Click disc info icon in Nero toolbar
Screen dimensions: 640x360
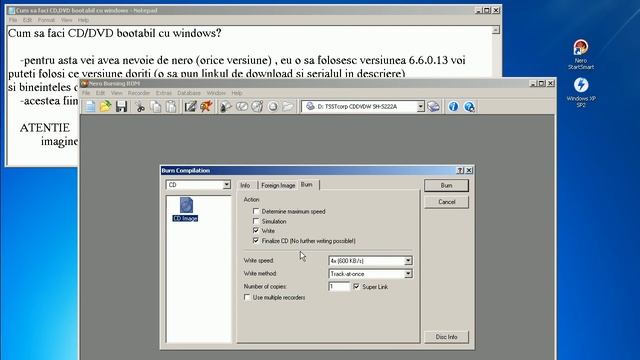click(x=242, y=107)
